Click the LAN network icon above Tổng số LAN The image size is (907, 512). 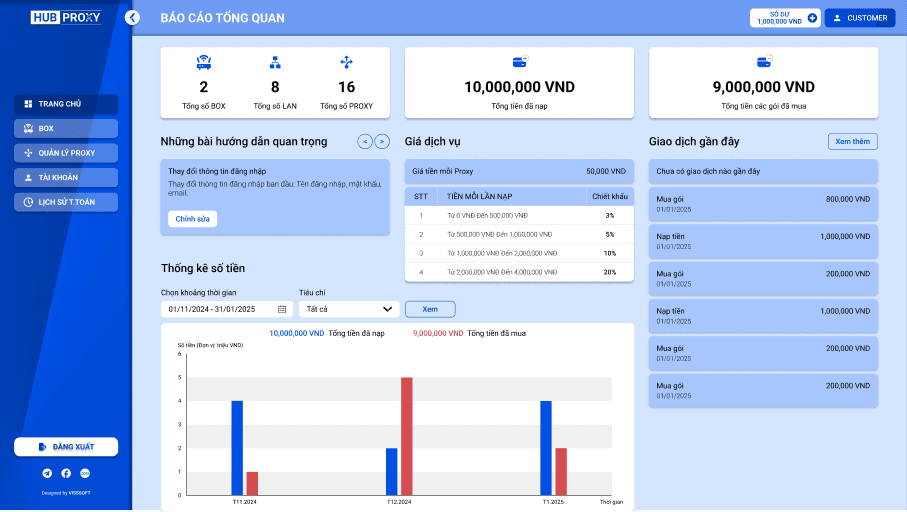pyautogui.click(x=275, y=62)
